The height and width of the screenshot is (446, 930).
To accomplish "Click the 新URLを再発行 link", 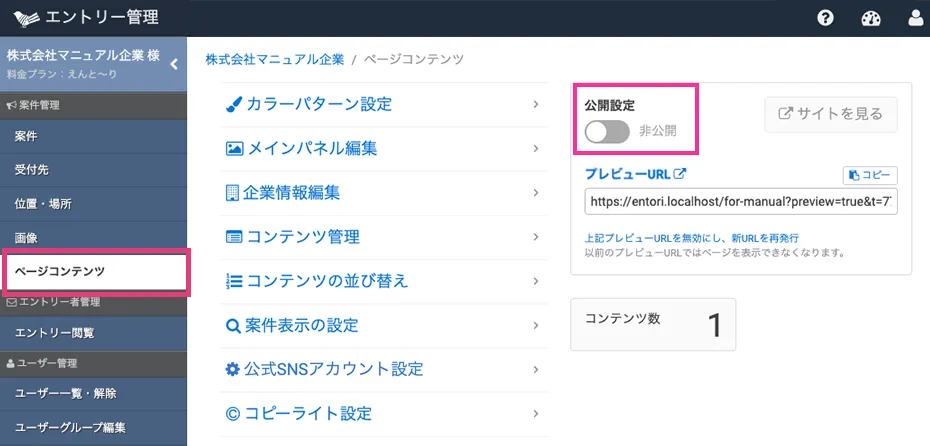I will (x=692, y=238).
